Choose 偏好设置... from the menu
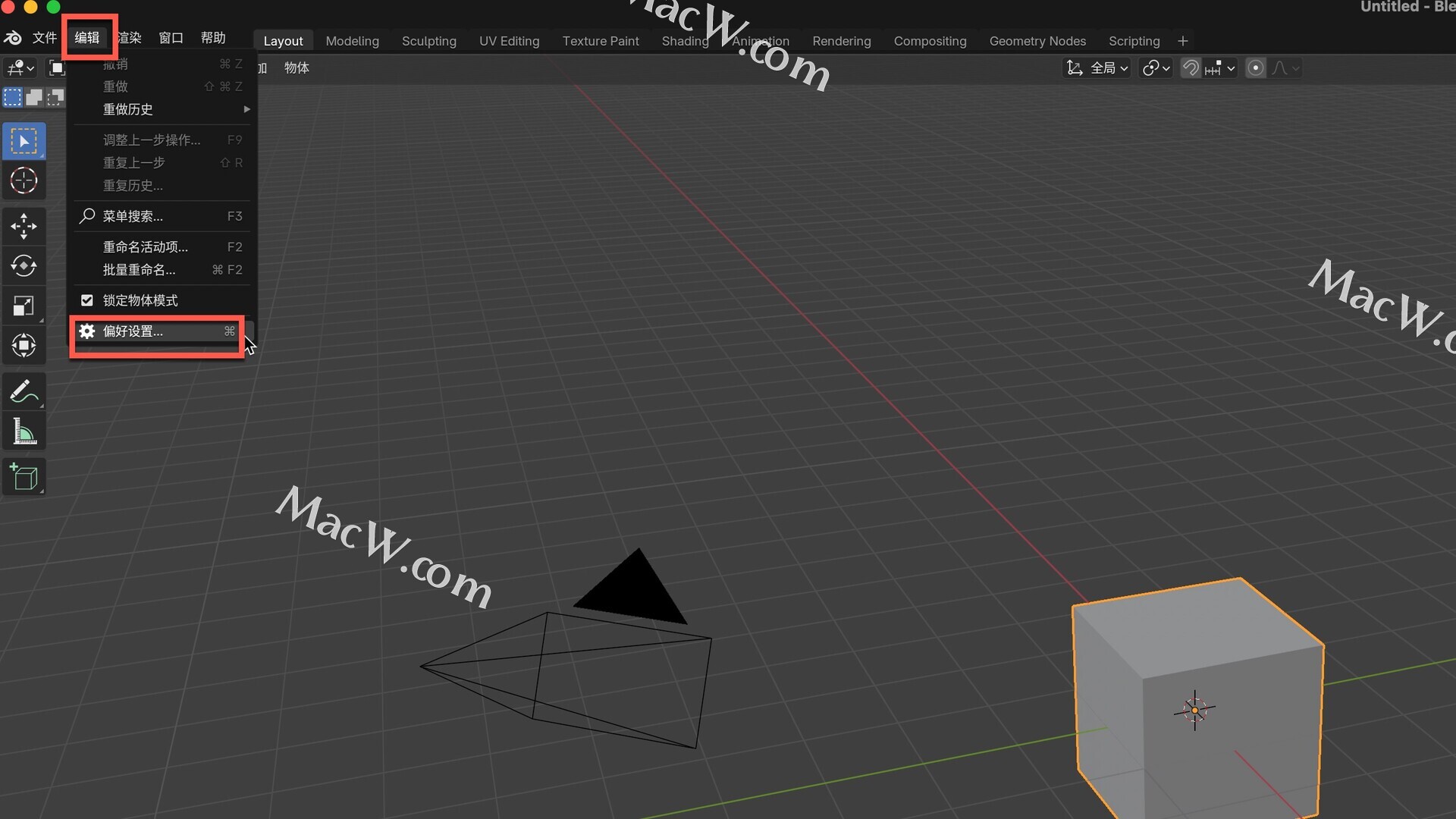This screenshot has height=819, width=1456. click(x=162, y=331)
